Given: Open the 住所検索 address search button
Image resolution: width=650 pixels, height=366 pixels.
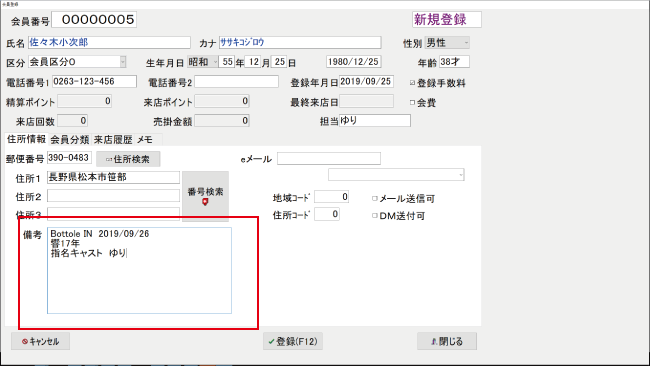Looking at the screenshot, I should coord(128,159).
